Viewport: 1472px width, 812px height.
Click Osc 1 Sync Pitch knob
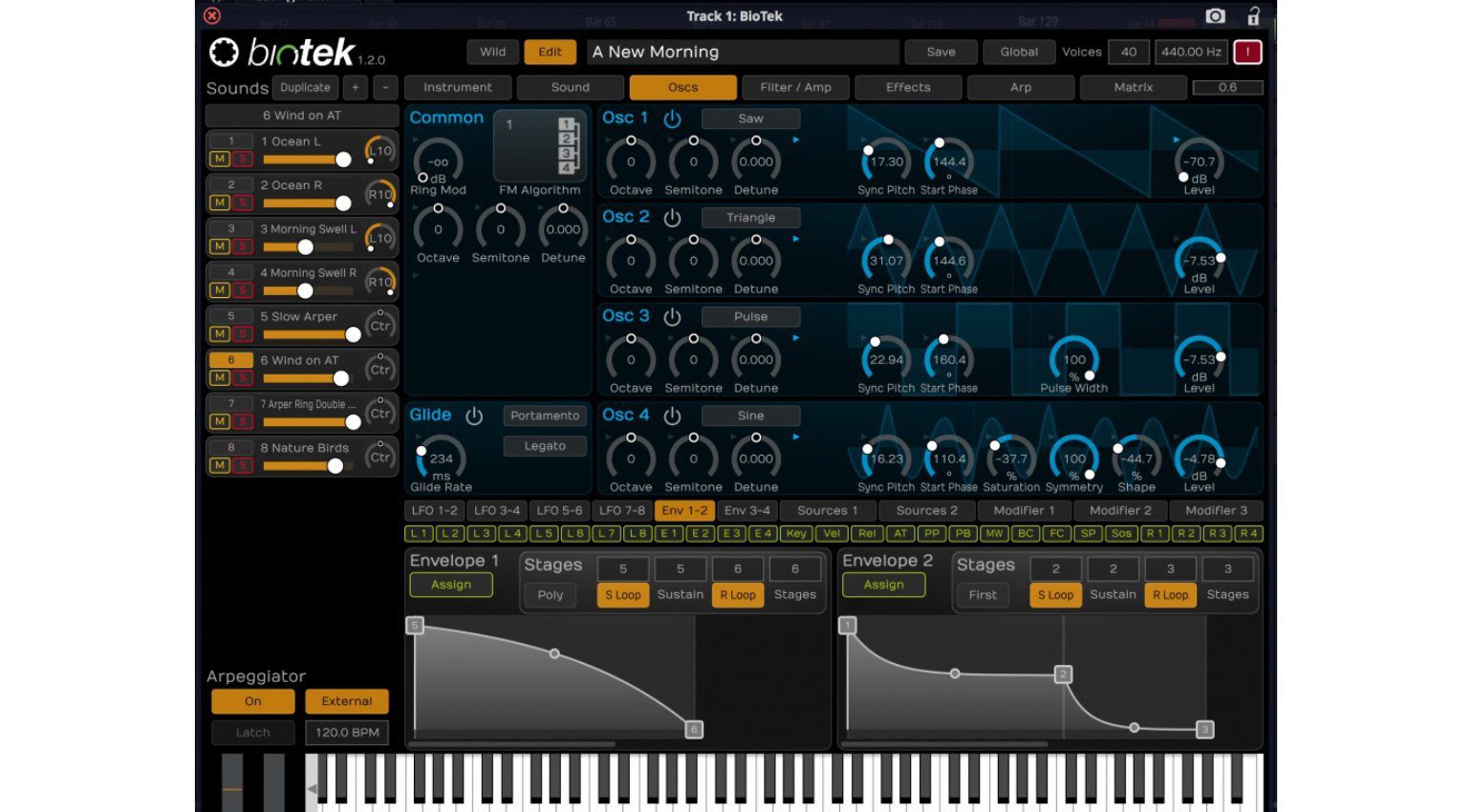click(886, 161)
